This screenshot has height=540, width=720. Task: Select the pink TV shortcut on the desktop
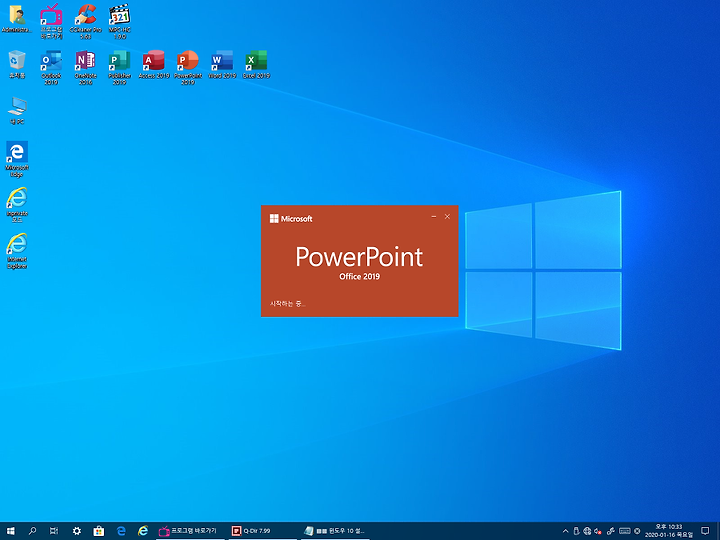point(51,21)
